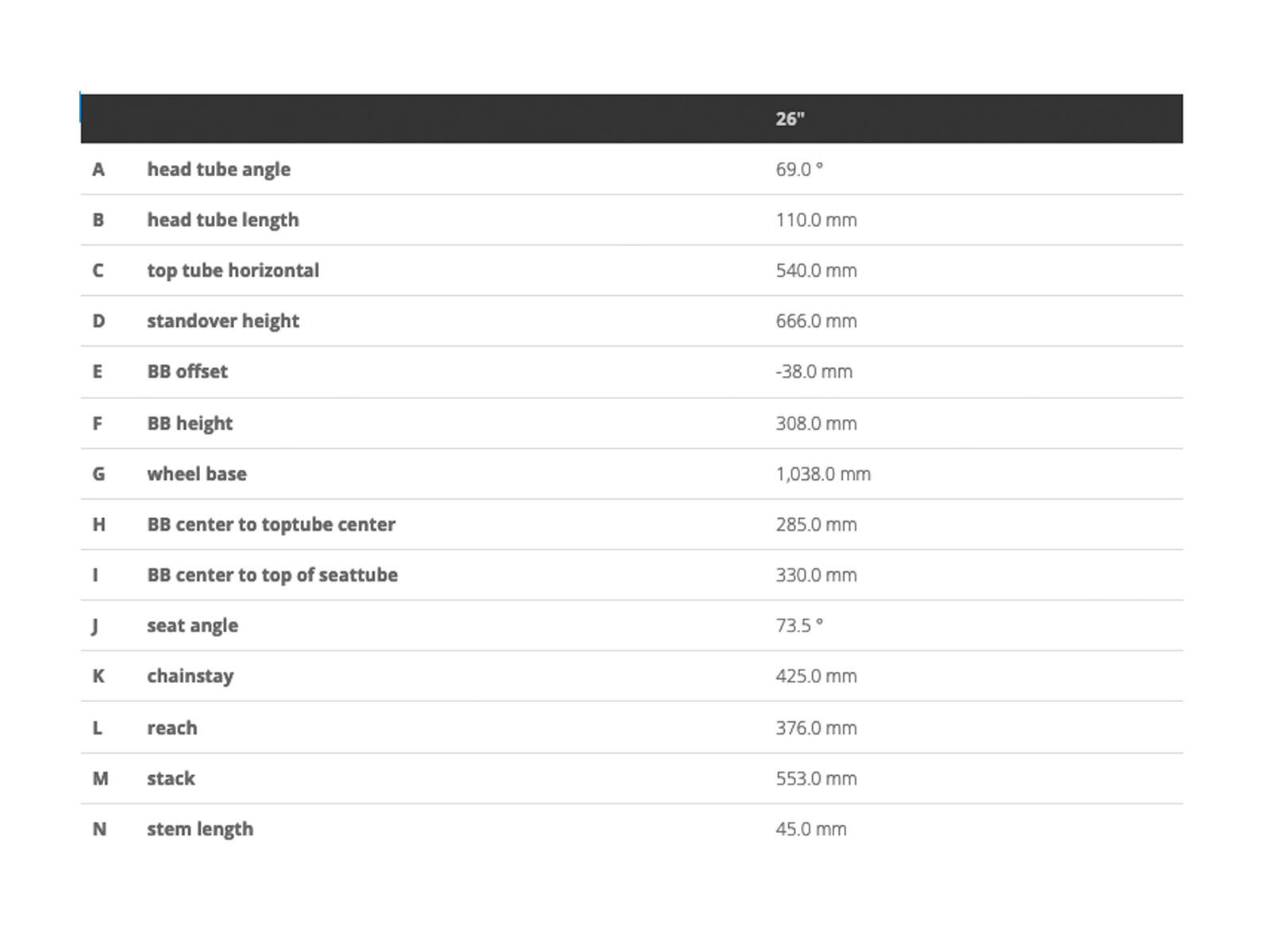This screenshot has height=952, width=1270.
Task: Click the 45.0 mm stem length value
Action: point(810,830)
